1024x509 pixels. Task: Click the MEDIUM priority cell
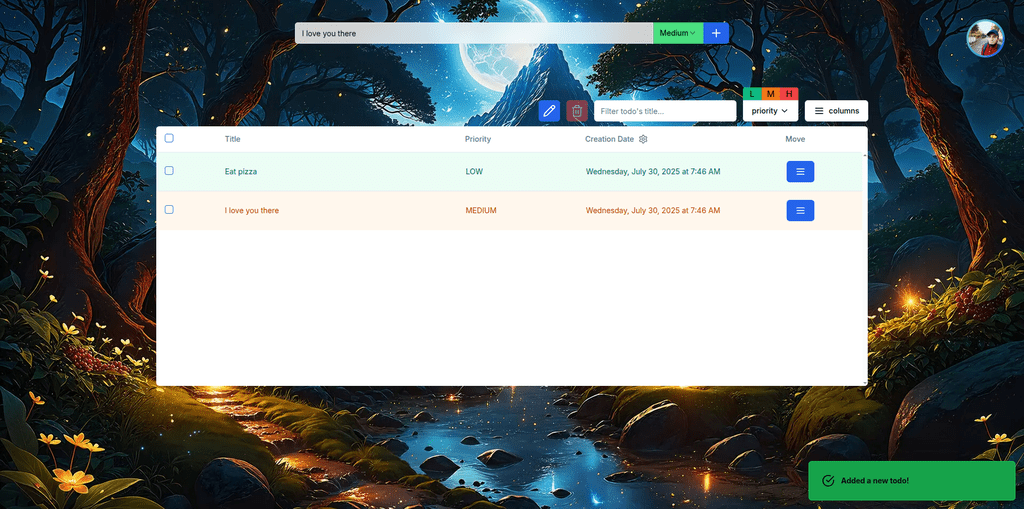481,210
